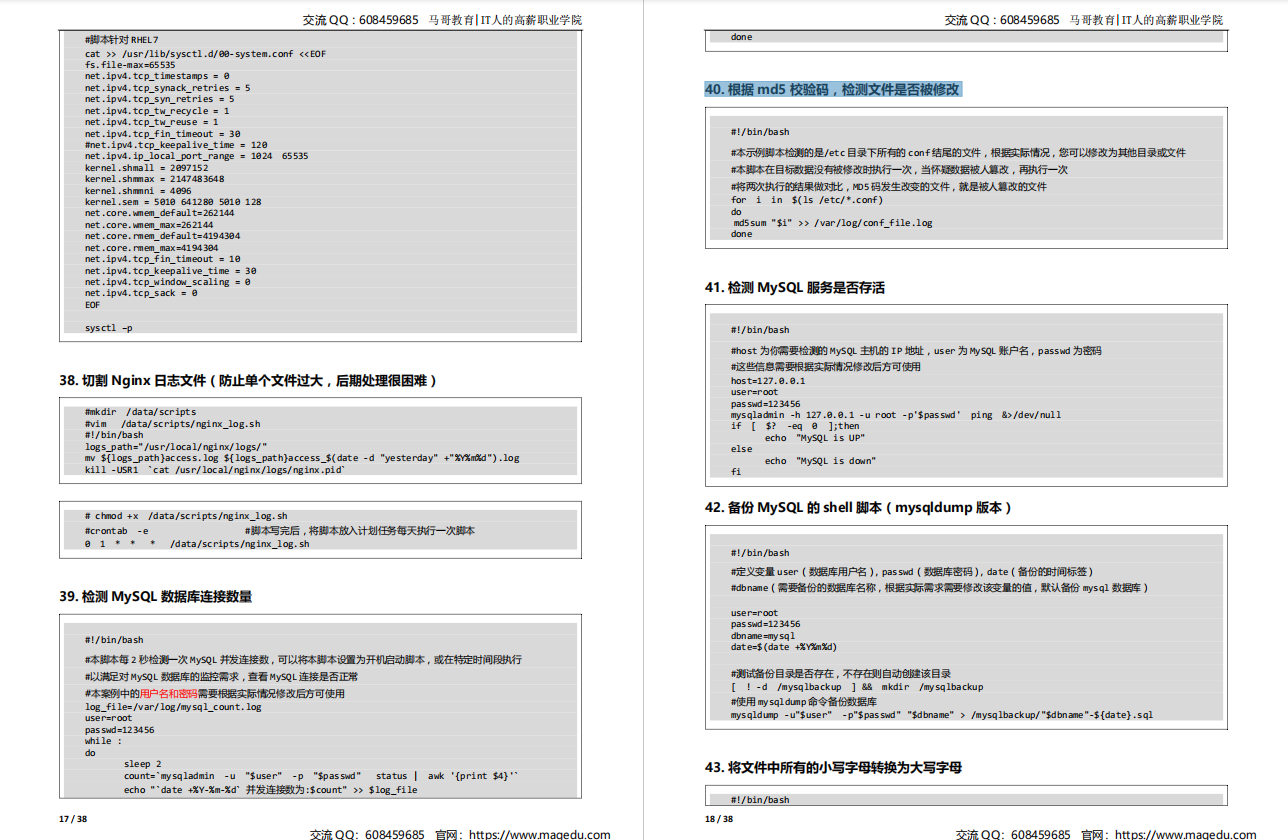
Task: Click the '[ ! -d /mysqlbackup ]' line
Action: pyautogui.click(x=857, y=687)
